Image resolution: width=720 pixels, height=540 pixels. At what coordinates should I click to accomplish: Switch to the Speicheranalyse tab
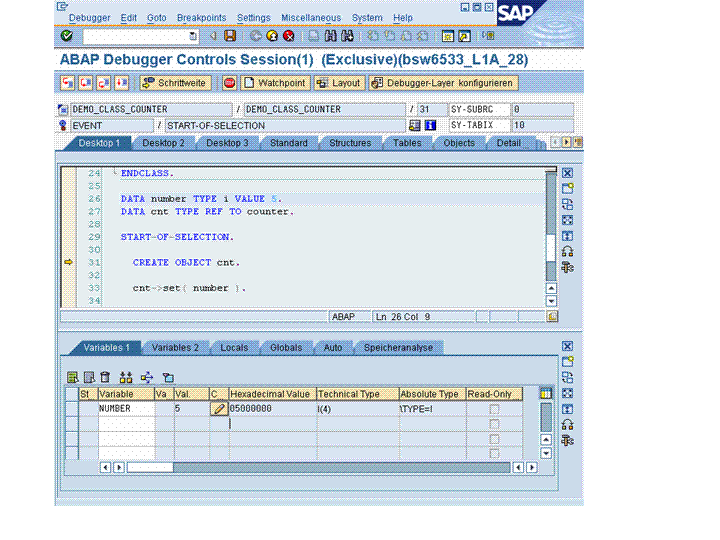click(x=398, y=348)
